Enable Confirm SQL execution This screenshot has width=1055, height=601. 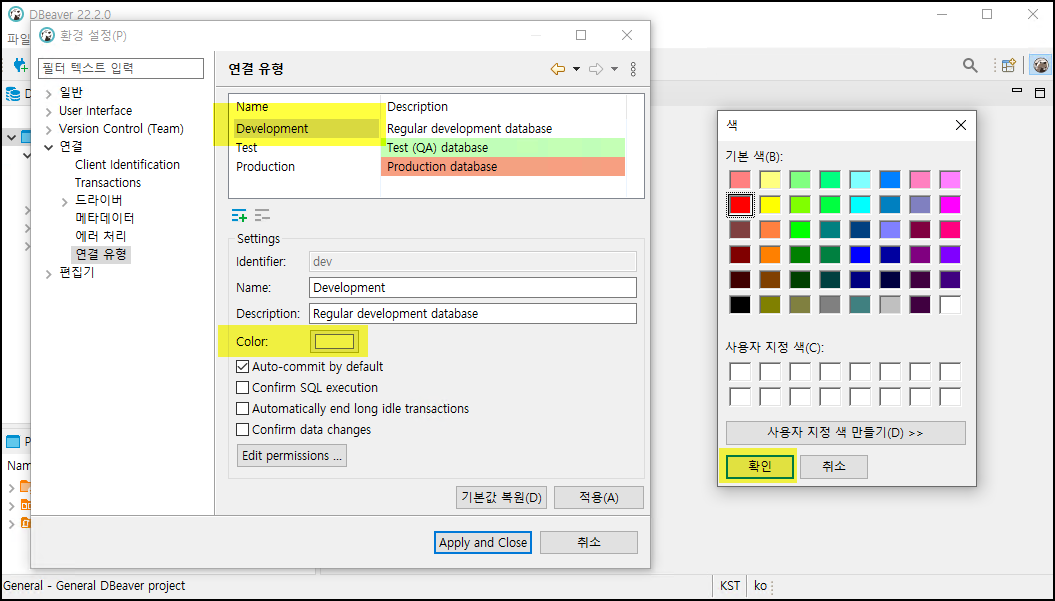point(242,388)
